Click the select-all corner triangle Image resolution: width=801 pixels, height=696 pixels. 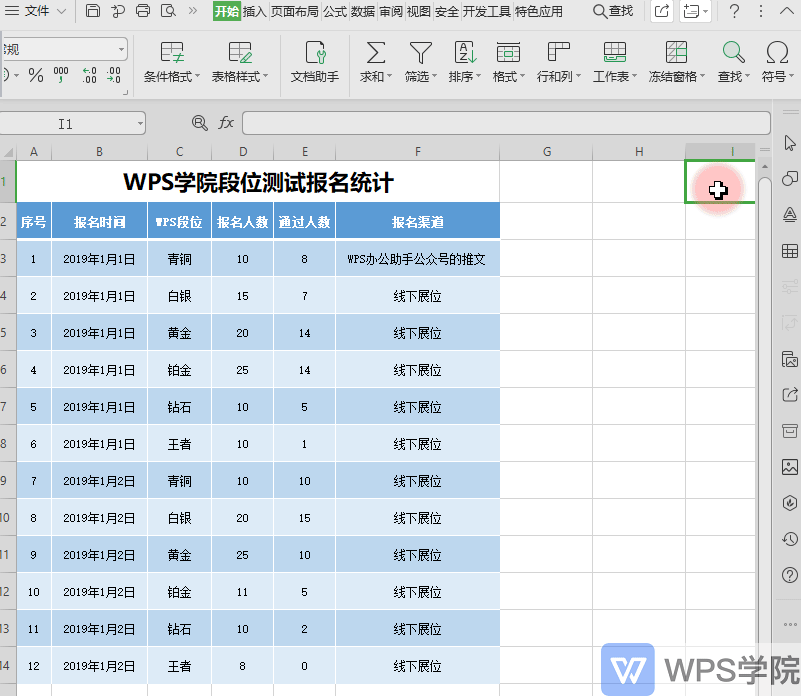8,152
